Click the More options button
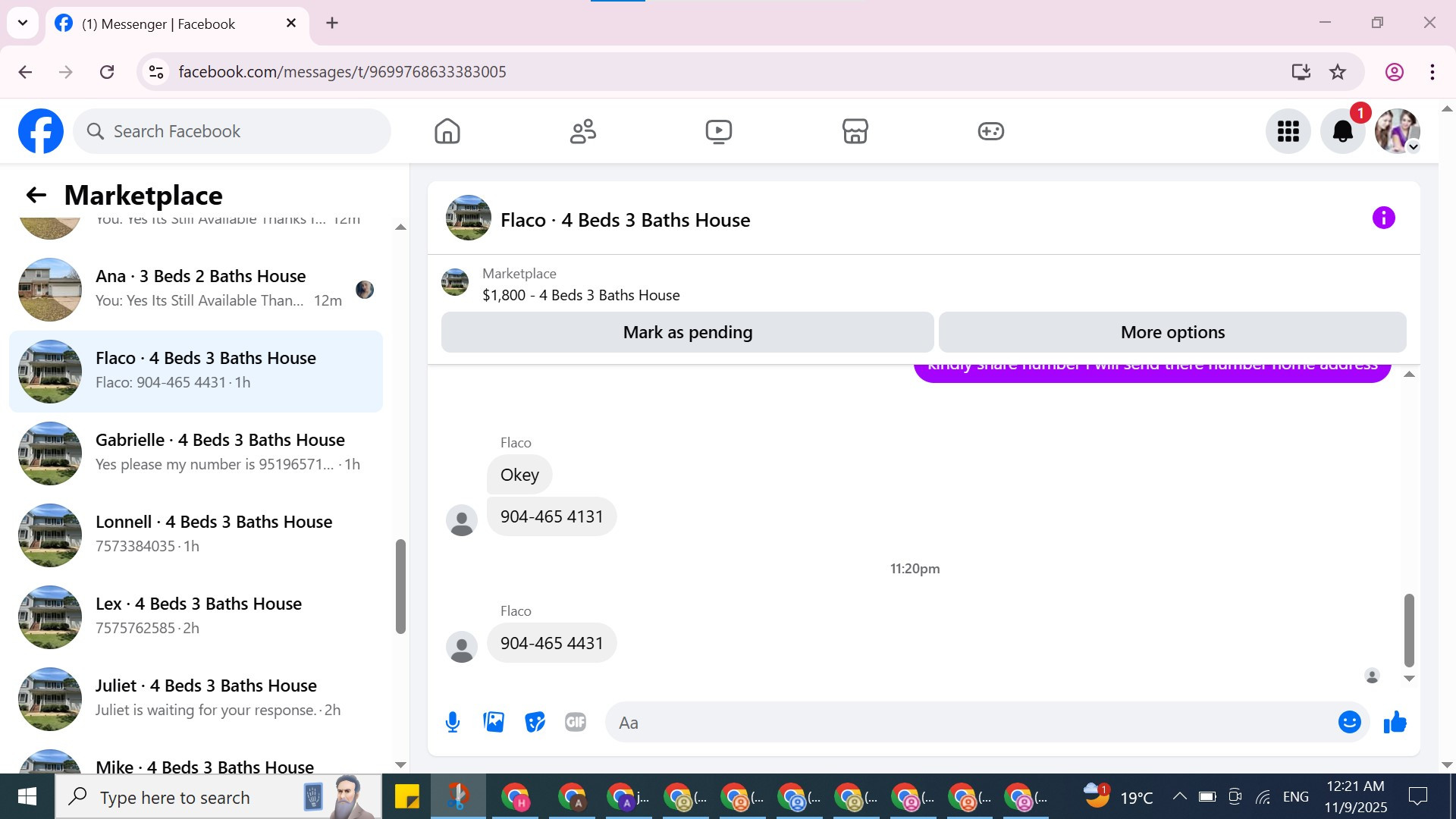Screen dimensions: 1456x819 click(x=1172, y=332)
